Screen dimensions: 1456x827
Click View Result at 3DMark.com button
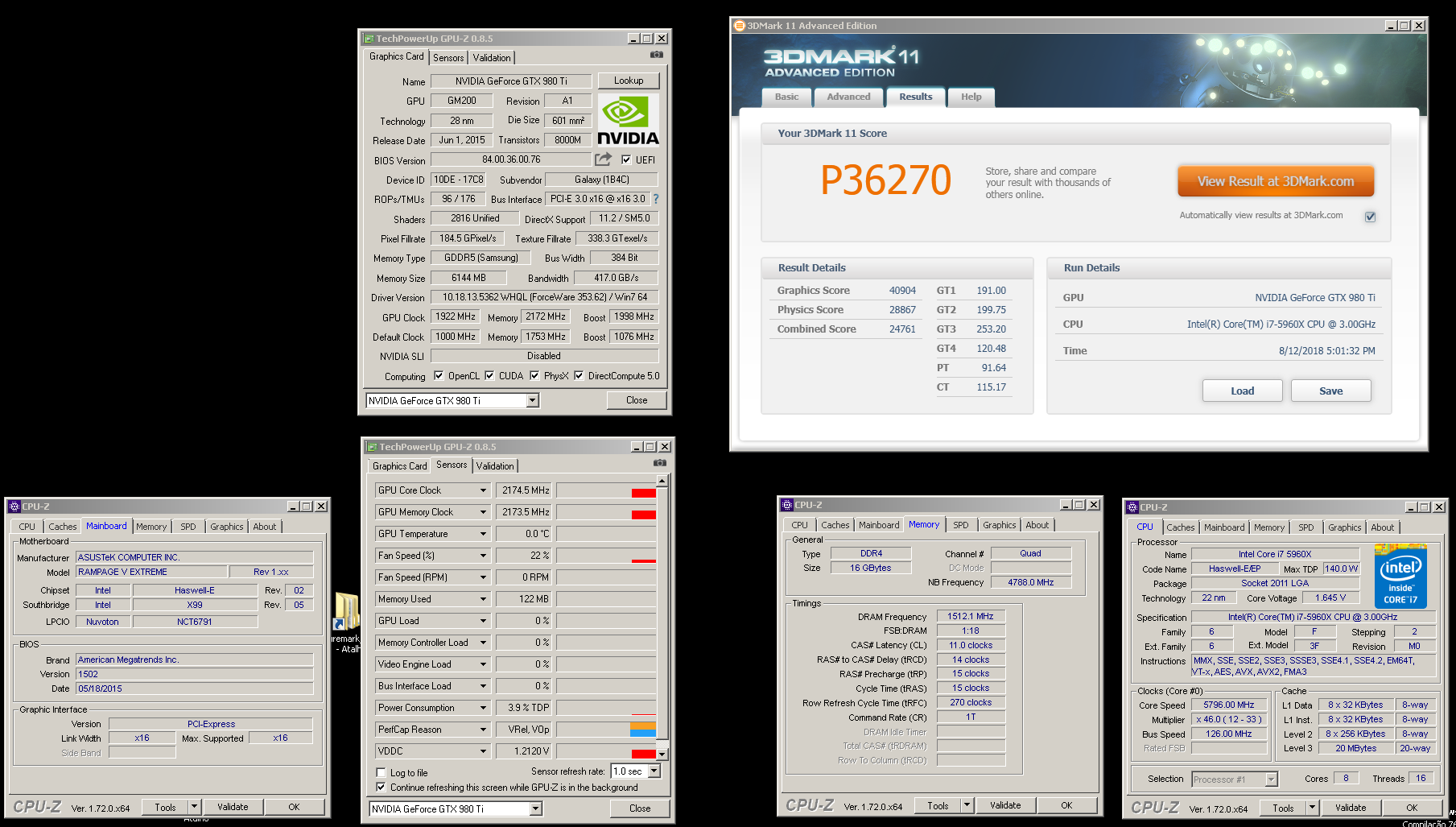[x=1275, y=181]
